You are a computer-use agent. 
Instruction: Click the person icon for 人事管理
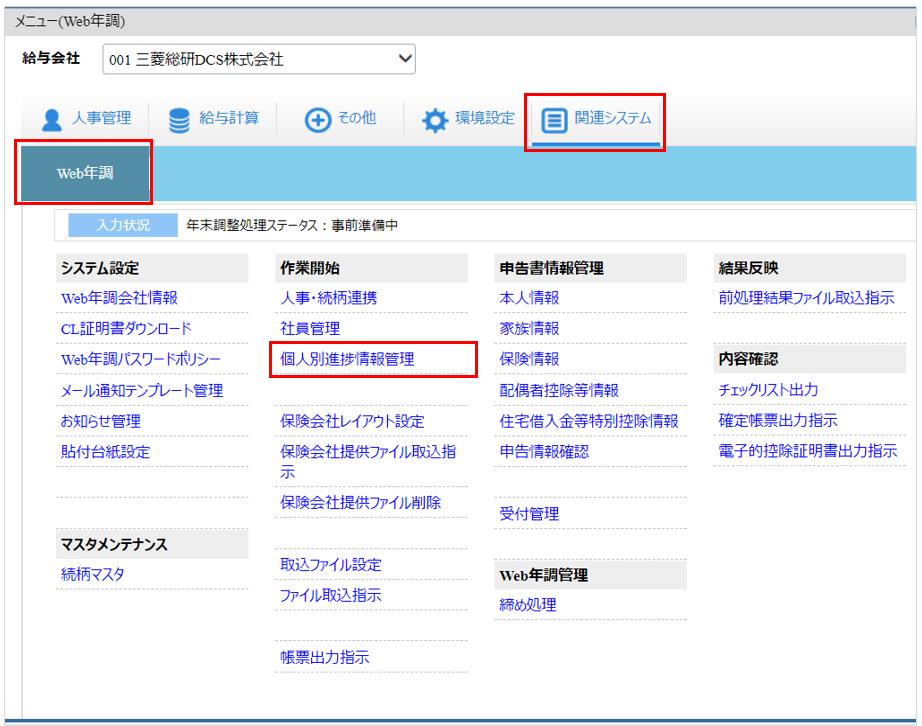pyautogui.click(x=52, y=120)
